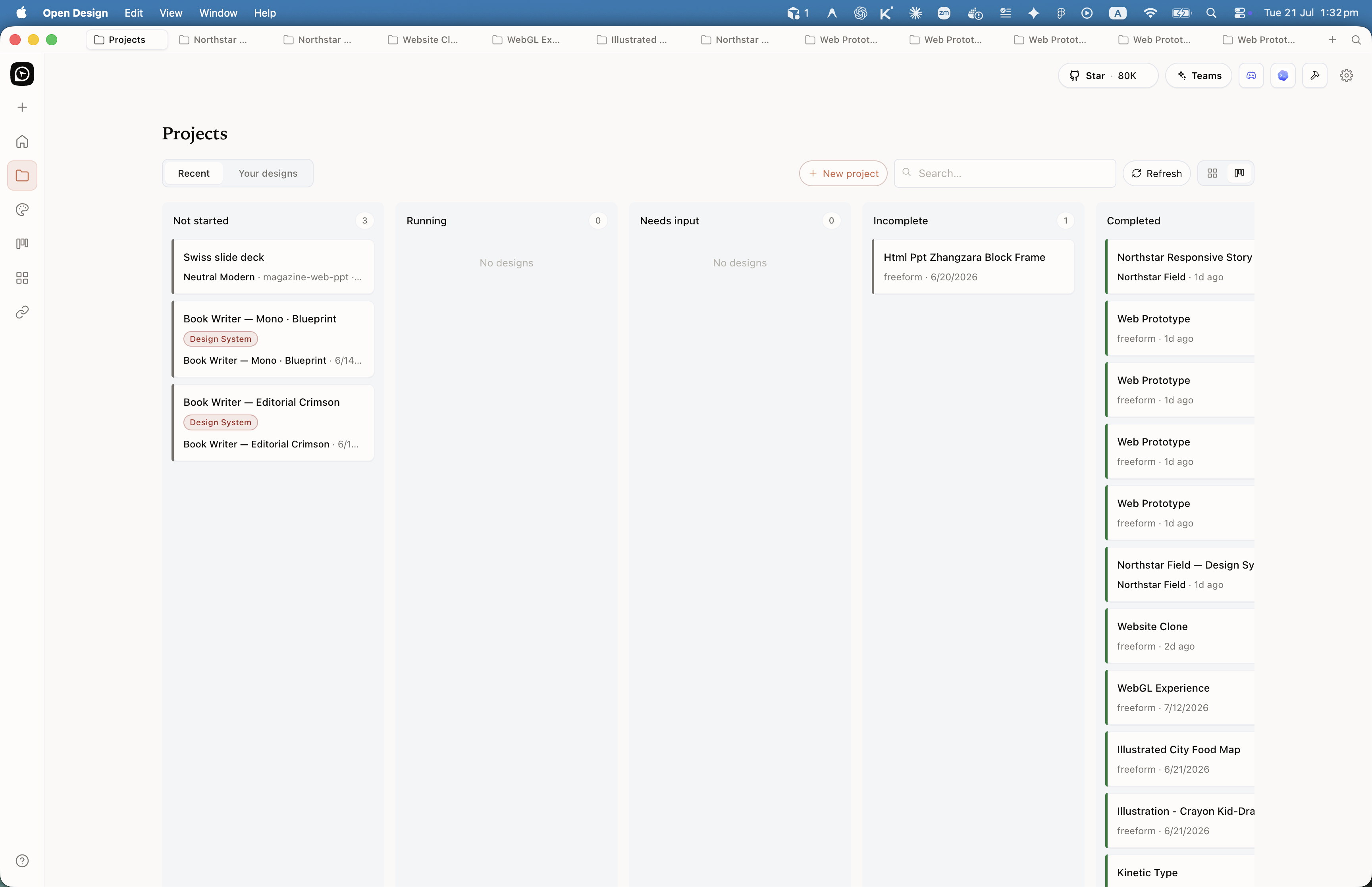Click the date and time in menu bar
1372x887 pixels.
(x=1311, y=13)
